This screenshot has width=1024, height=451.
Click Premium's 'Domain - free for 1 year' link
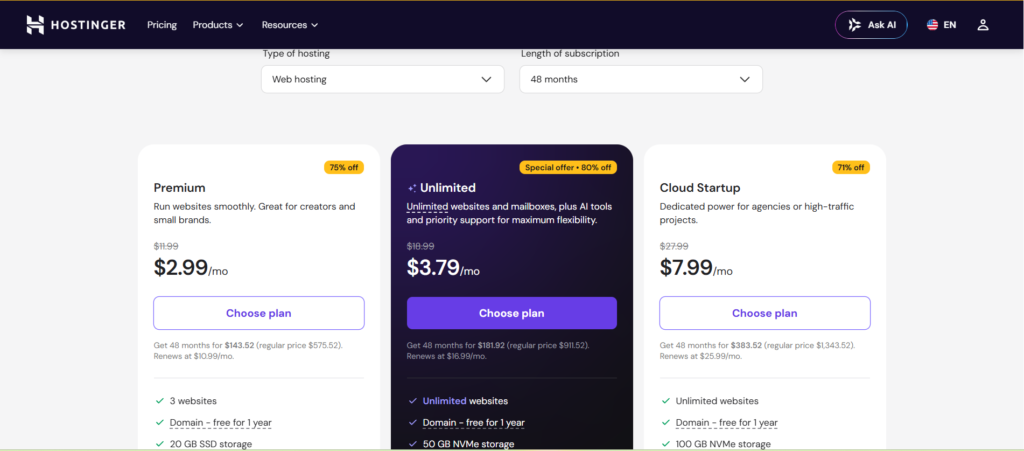[221, 423]
